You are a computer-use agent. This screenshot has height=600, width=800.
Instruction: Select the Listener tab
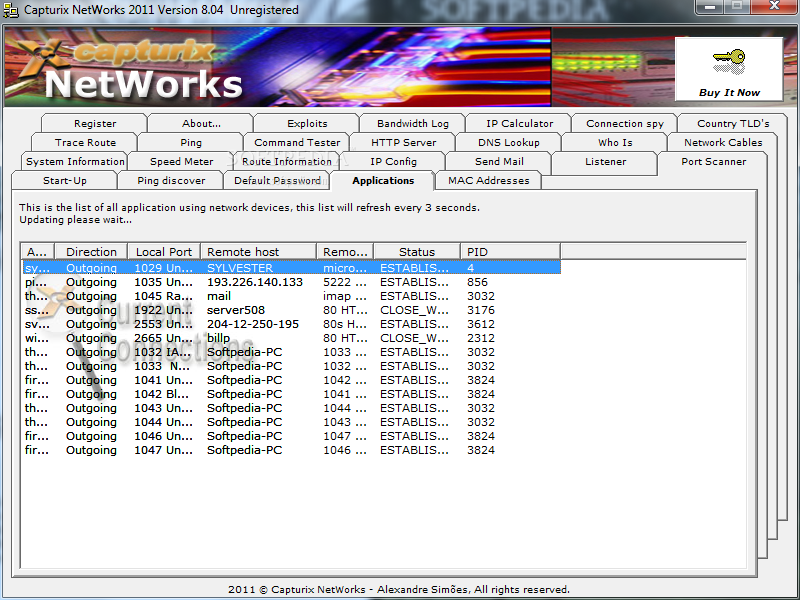[605, 161]
